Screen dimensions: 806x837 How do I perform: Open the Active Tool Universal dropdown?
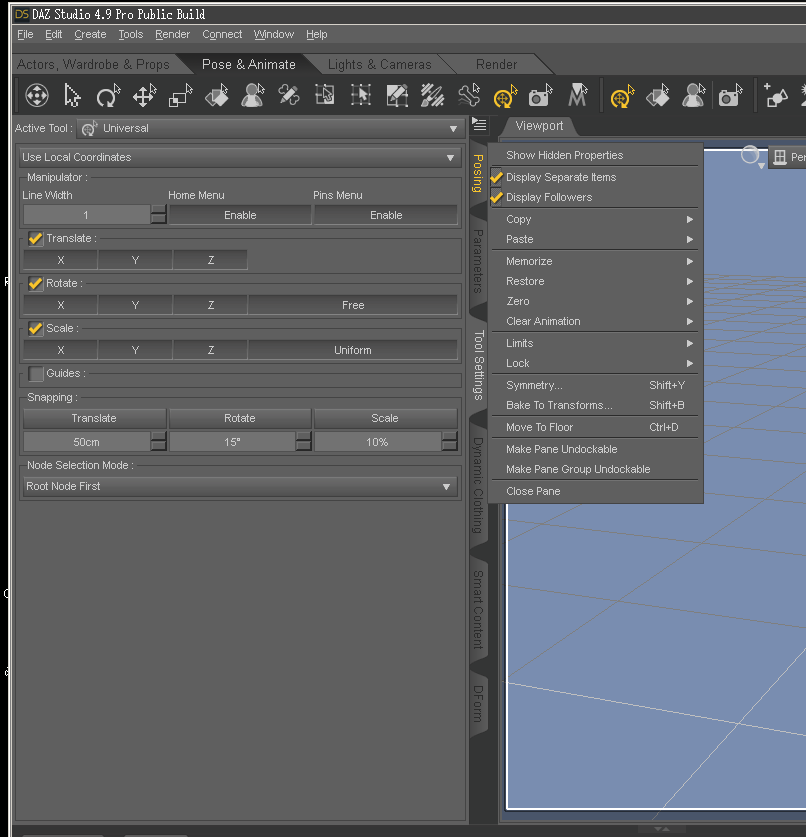point(270,129)
